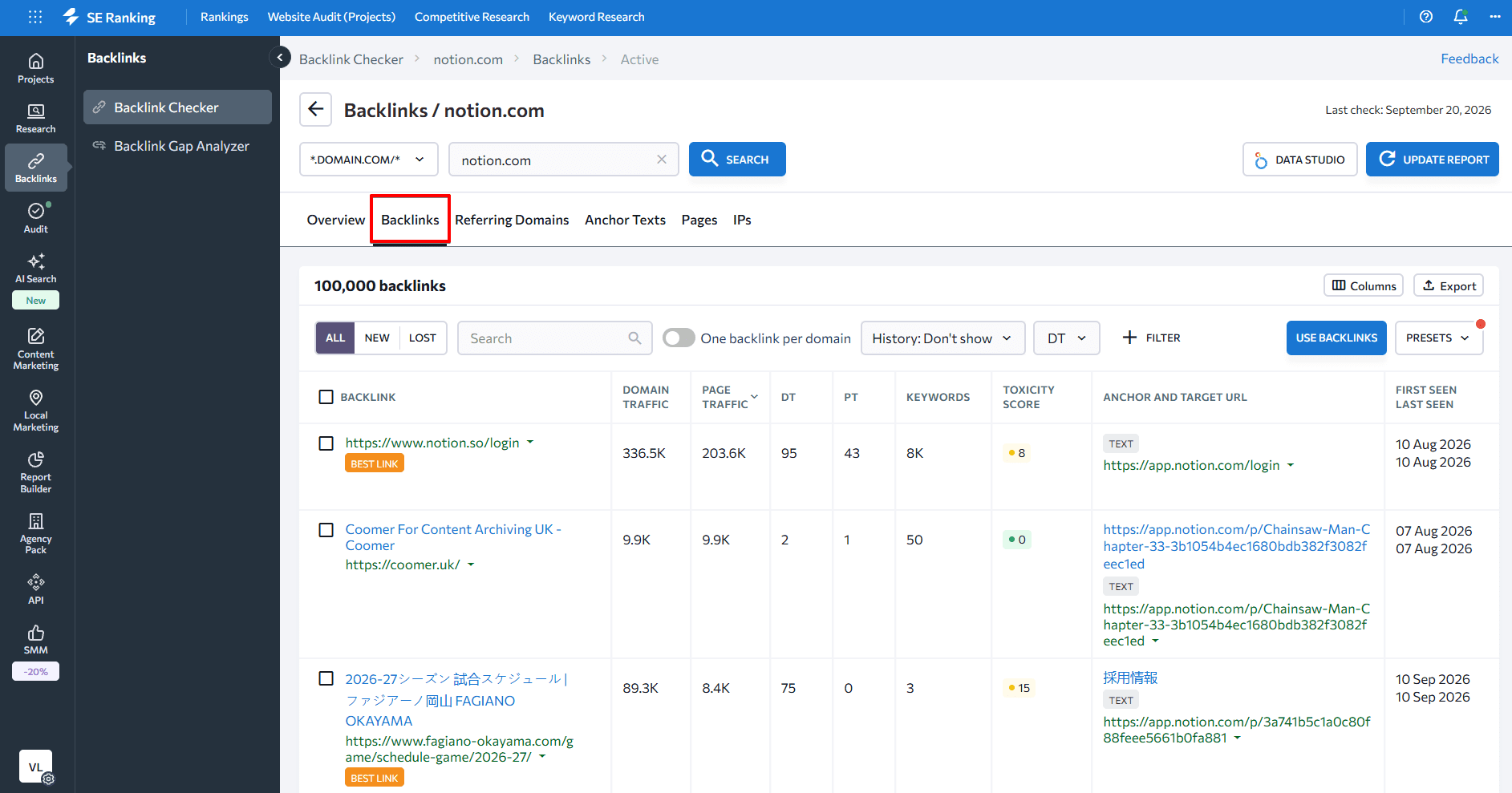Open the apps grid icon
Viewport: 1512px width, 793px height.
(x=35, y=17)
